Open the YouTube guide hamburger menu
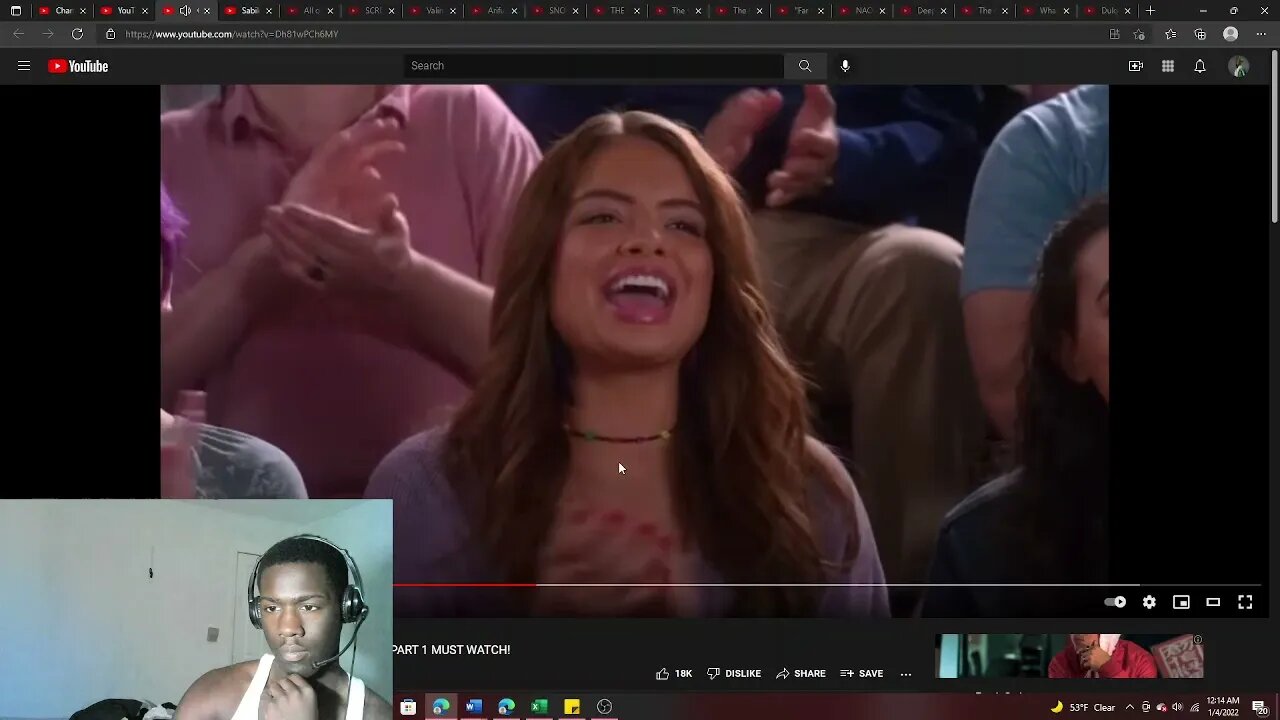Image resolution: width=1280 pixels, height=720 pixels. click(x=24, y=66)
